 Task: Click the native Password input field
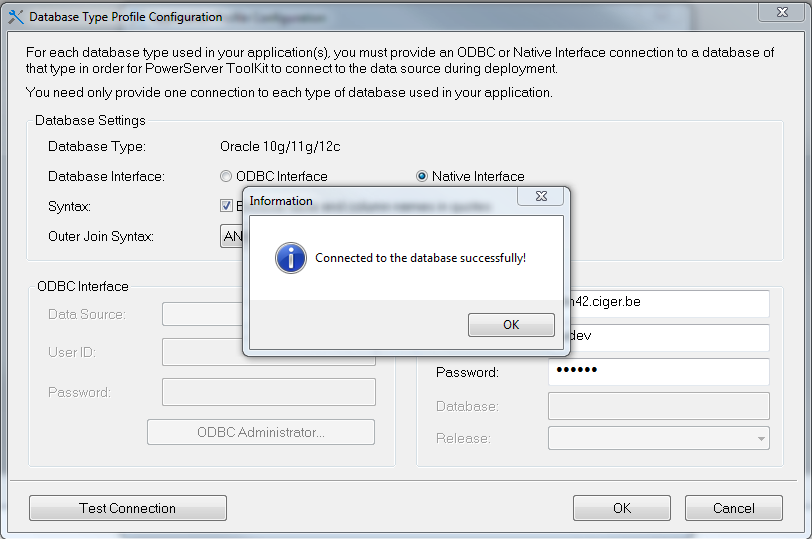658,372
